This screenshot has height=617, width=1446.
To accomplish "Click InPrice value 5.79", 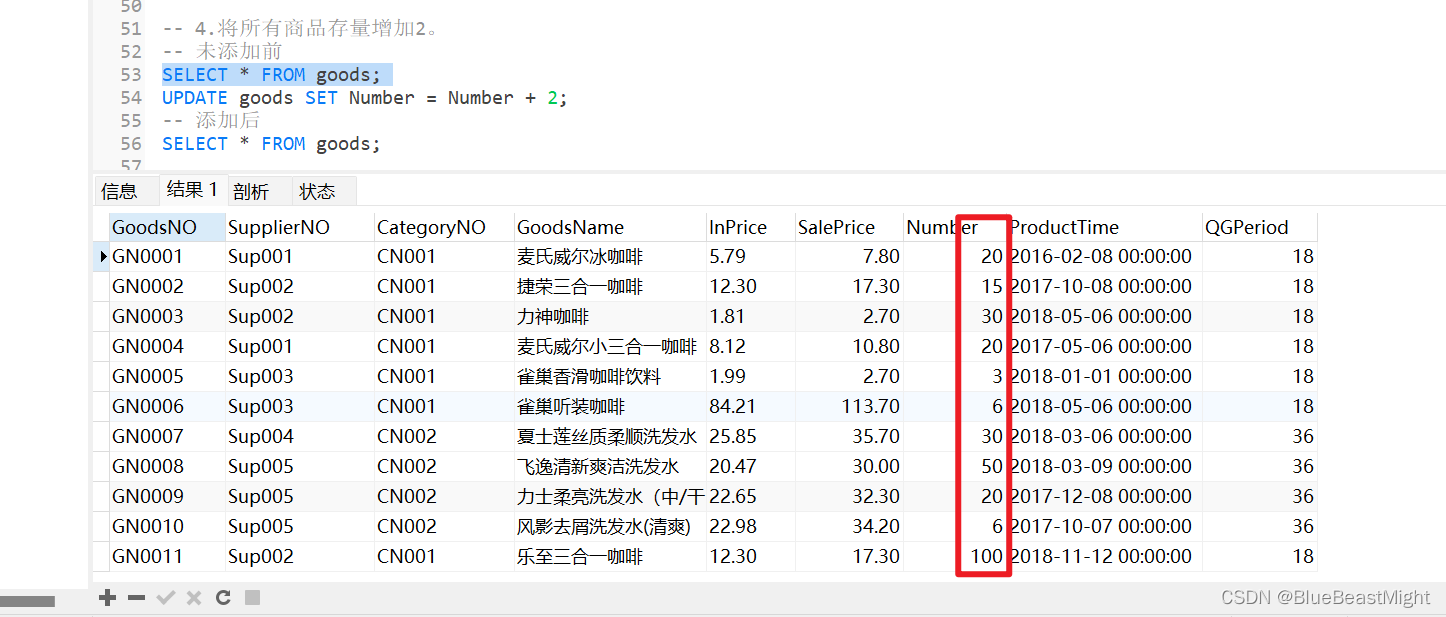I will pos(728,256).
